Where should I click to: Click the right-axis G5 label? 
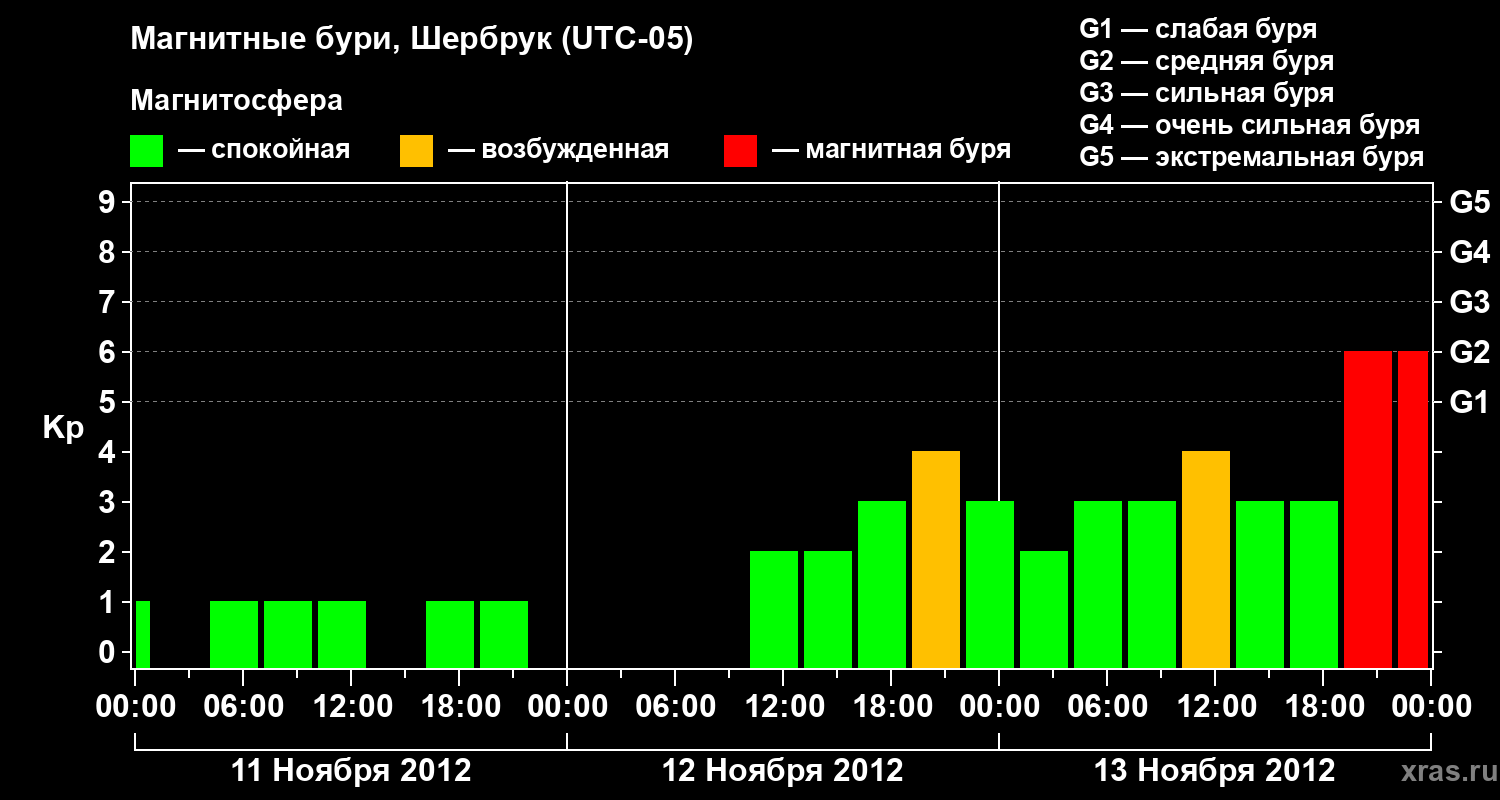point(1470,202)
